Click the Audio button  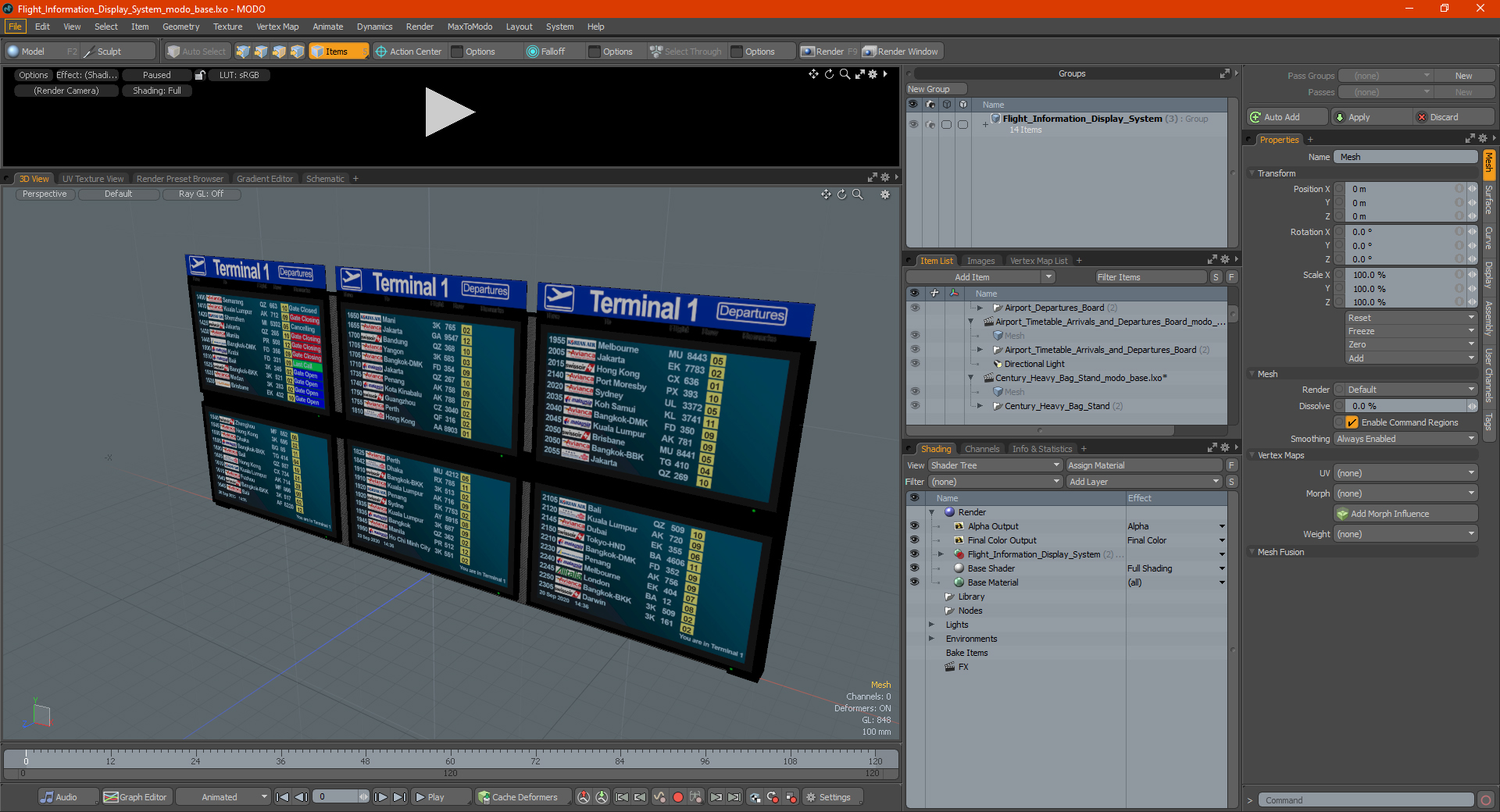67,797
